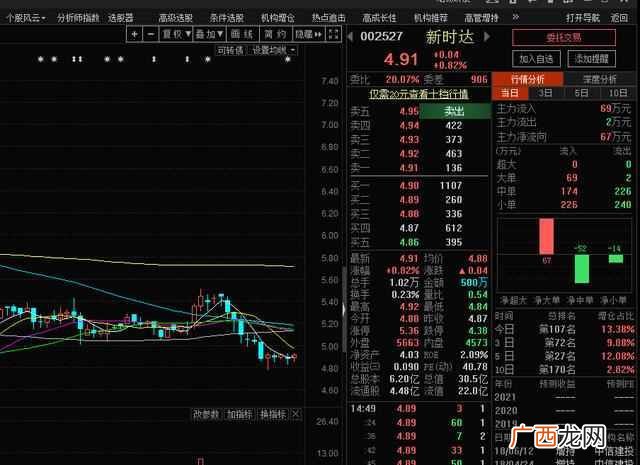
Task: Click the 委托交易 button
Action: pyautogui.click(x=564, y=38)
